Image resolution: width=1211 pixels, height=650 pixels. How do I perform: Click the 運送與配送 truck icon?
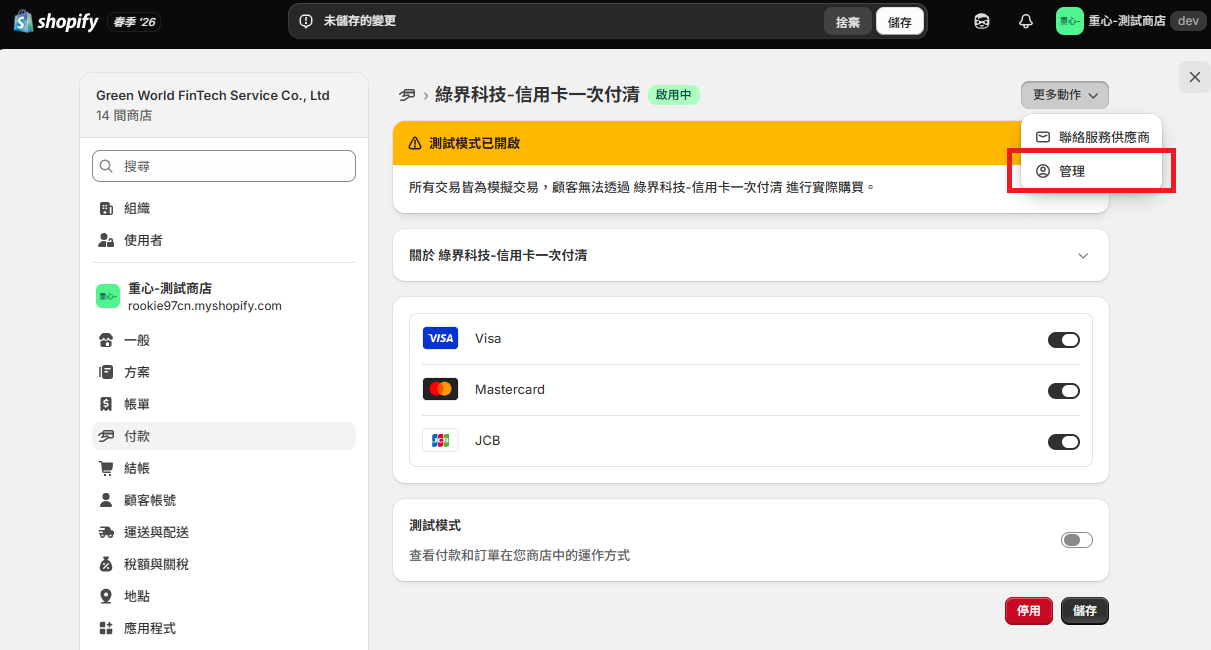click(106, 532)
